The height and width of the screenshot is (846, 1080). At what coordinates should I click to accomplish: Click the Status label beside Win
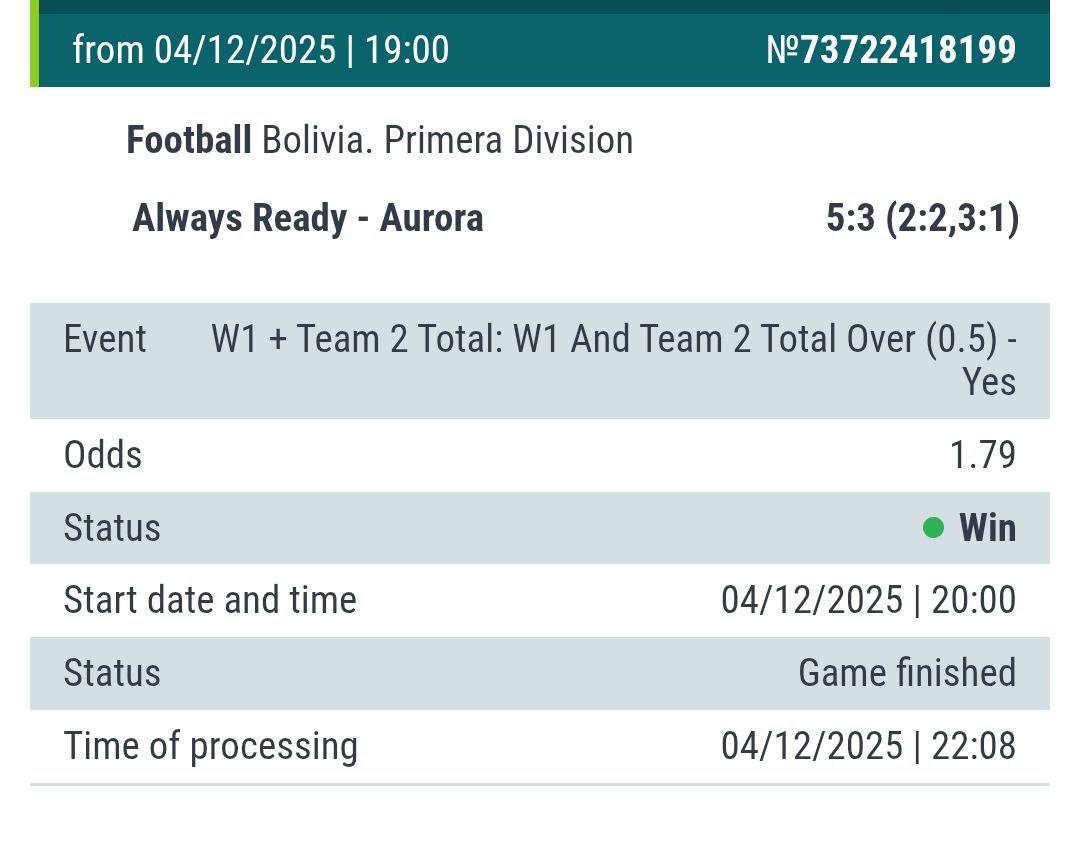pyautogui.click(x=112, y=528)
